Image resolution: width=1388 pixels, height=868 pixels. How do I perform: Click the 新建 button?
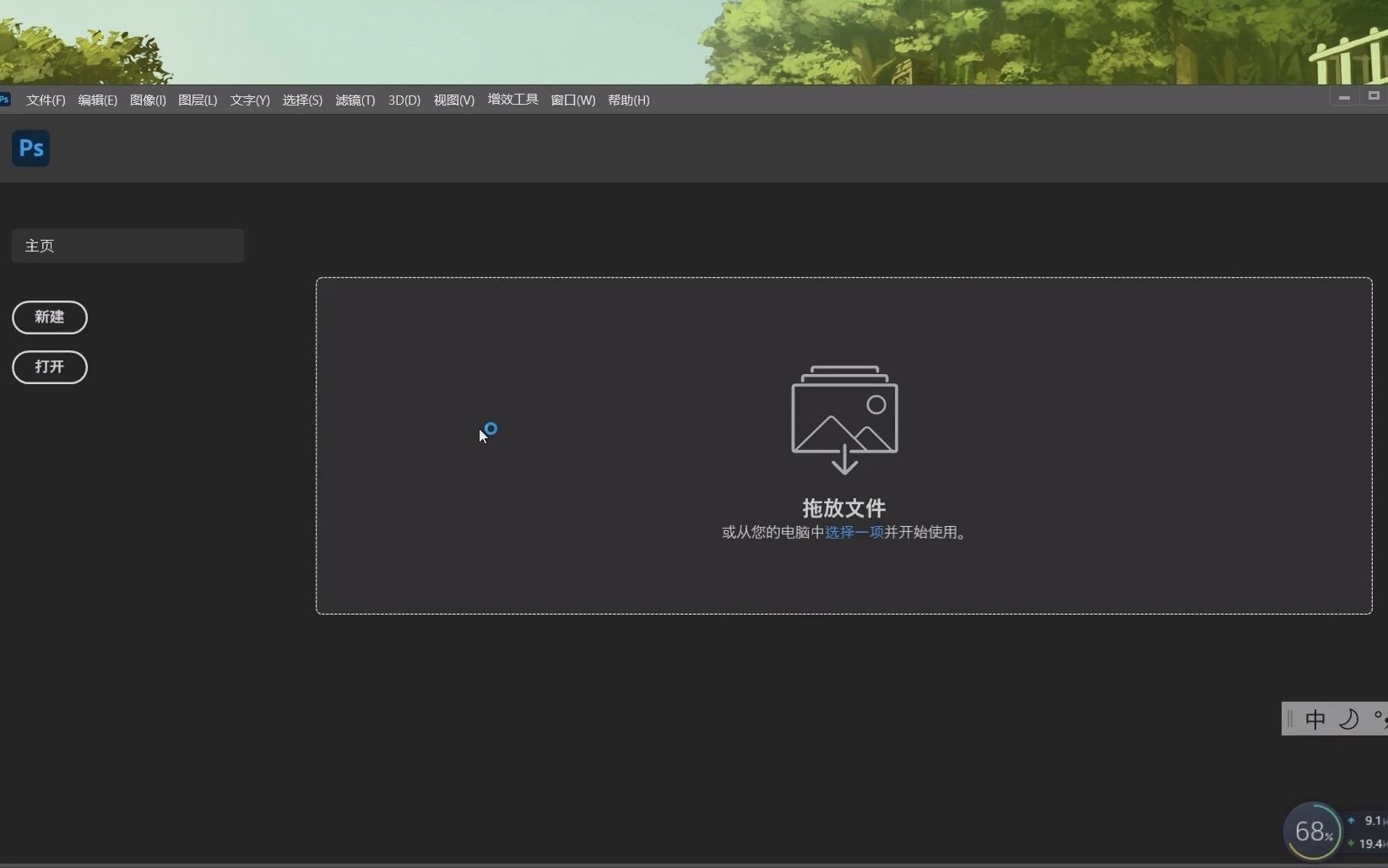point(49,317)
